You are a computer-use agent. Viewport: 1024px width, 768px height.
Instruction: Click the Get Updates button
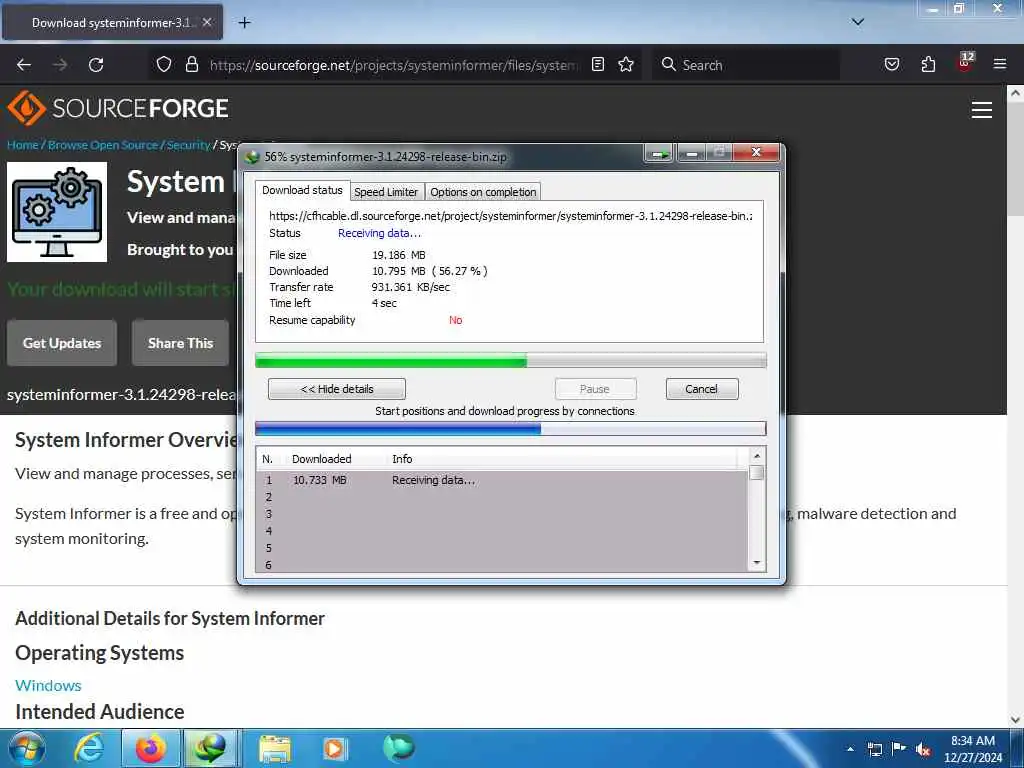point(62,343)
